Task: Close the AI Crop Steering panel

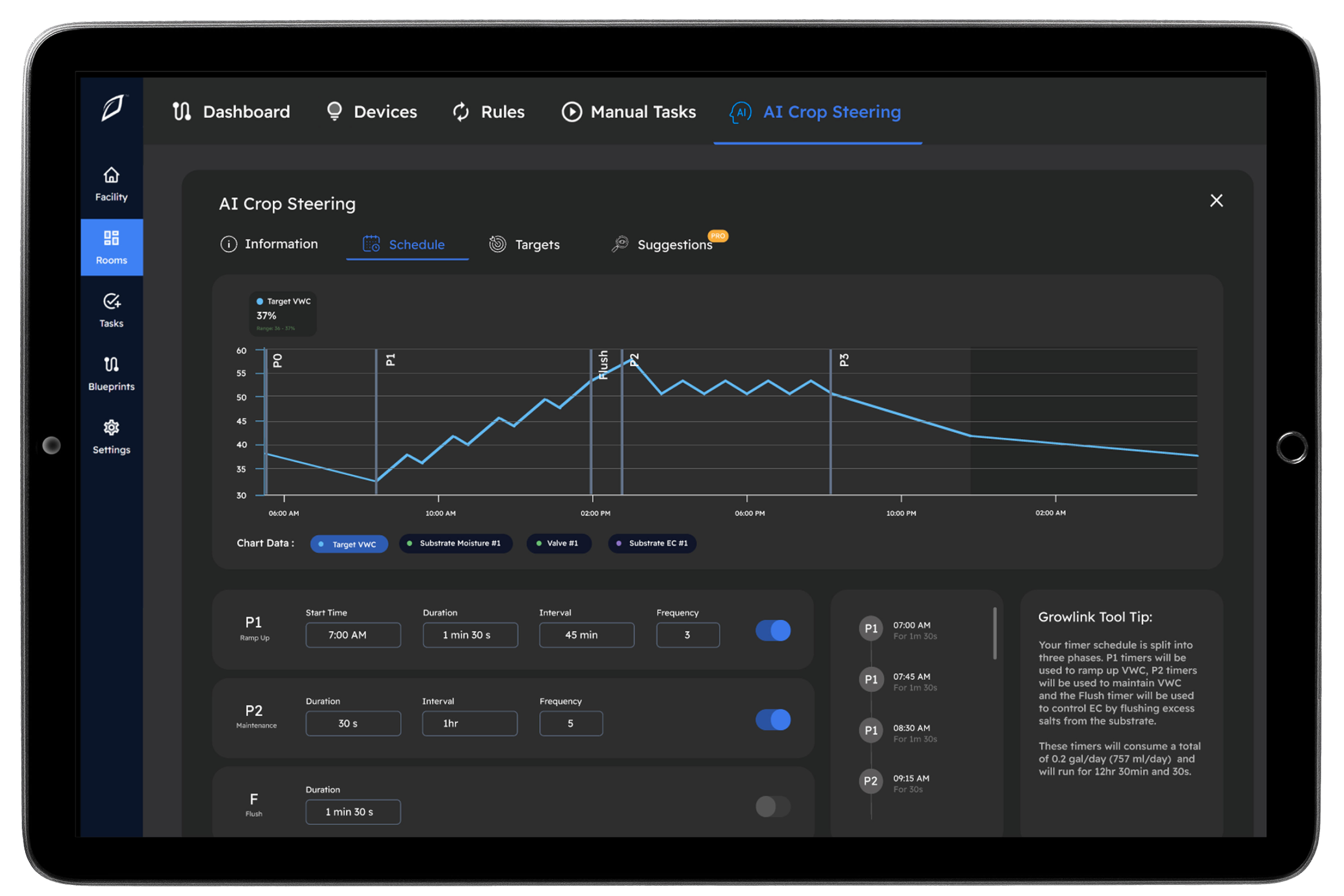Action: pyautogui.click(x=1216, y=200)
